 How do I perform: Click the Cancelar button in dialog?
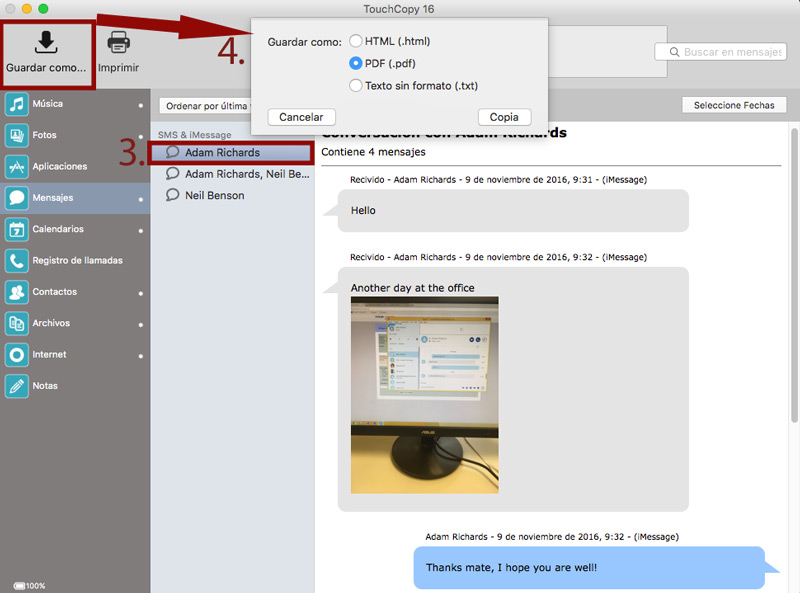click(x=301, y=117)
